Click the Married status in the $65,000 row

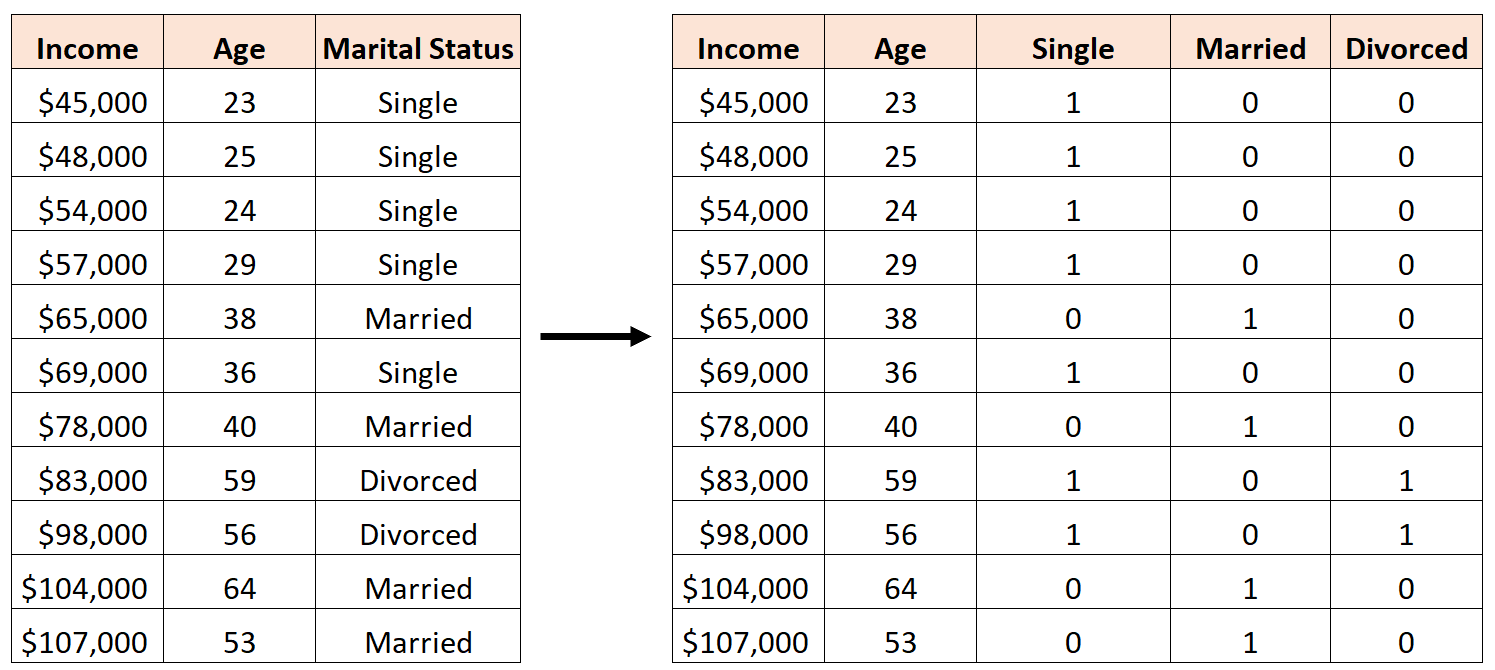pos(418,319)
